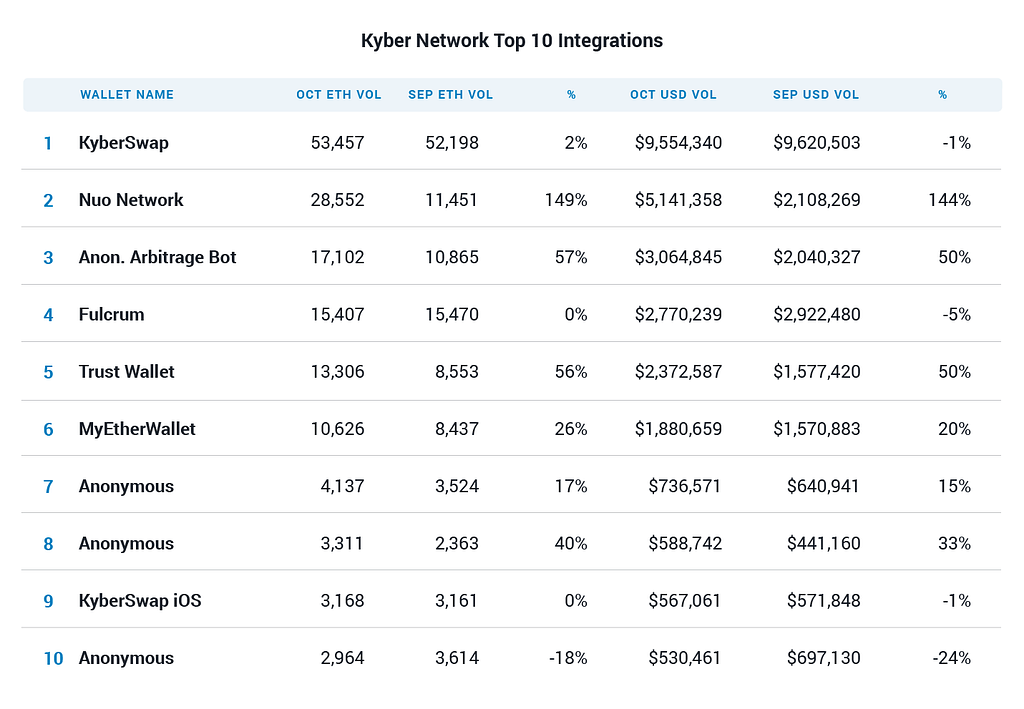
Task: Open the KyberSwap wallet row
Action: pyautogui.click(x=511, y=142)
